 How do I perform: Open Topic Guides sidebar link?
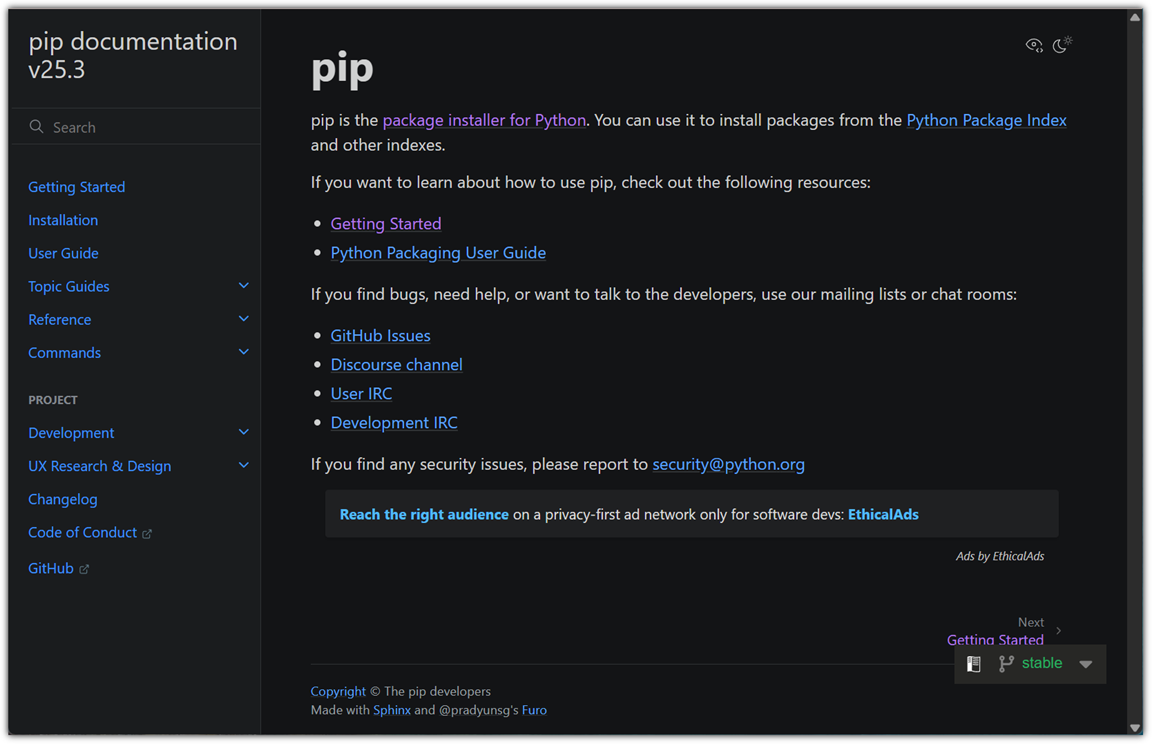tap(68, 286)
